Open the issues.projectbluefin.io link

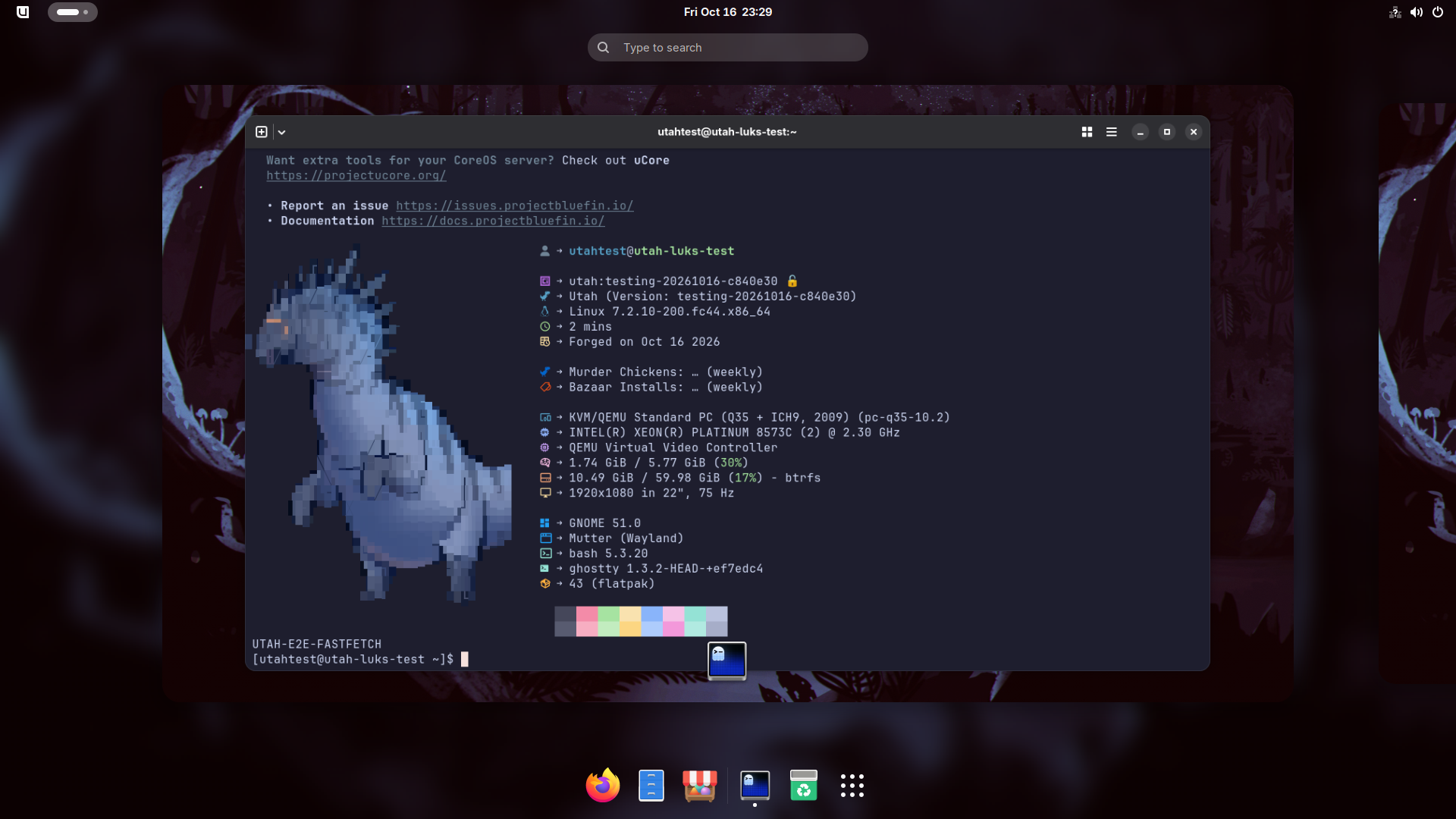[514, 206]
